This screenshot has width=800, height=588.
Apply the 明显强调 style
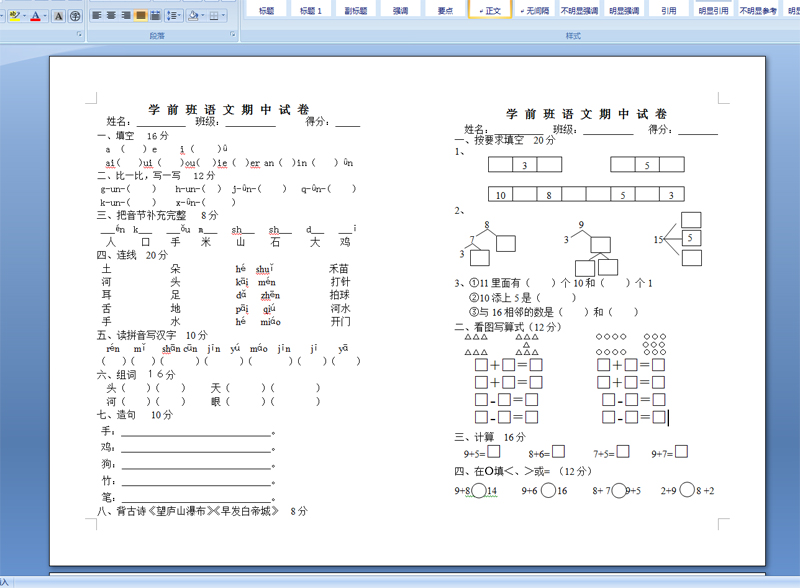(x=624, y=10)
